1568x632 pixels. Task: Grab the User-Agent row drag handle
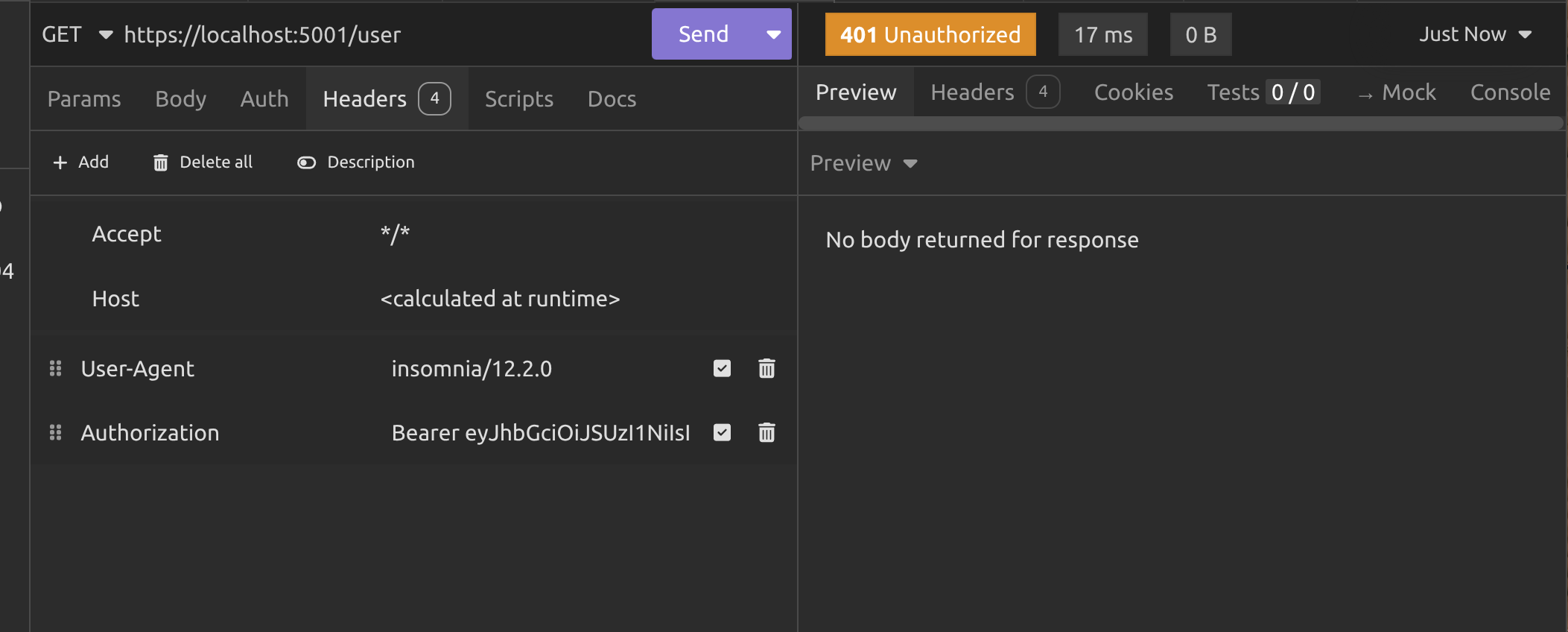click(55, 368)
